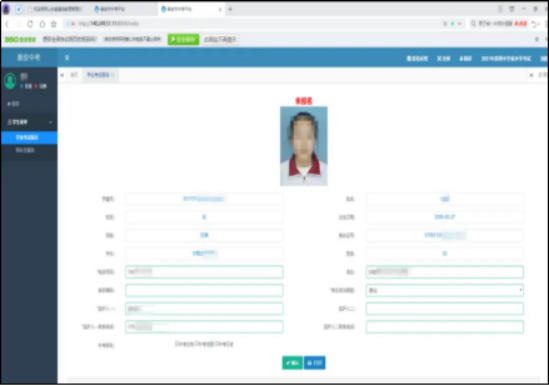
Task: Bookmark page with the star icon
Action: 54,24
